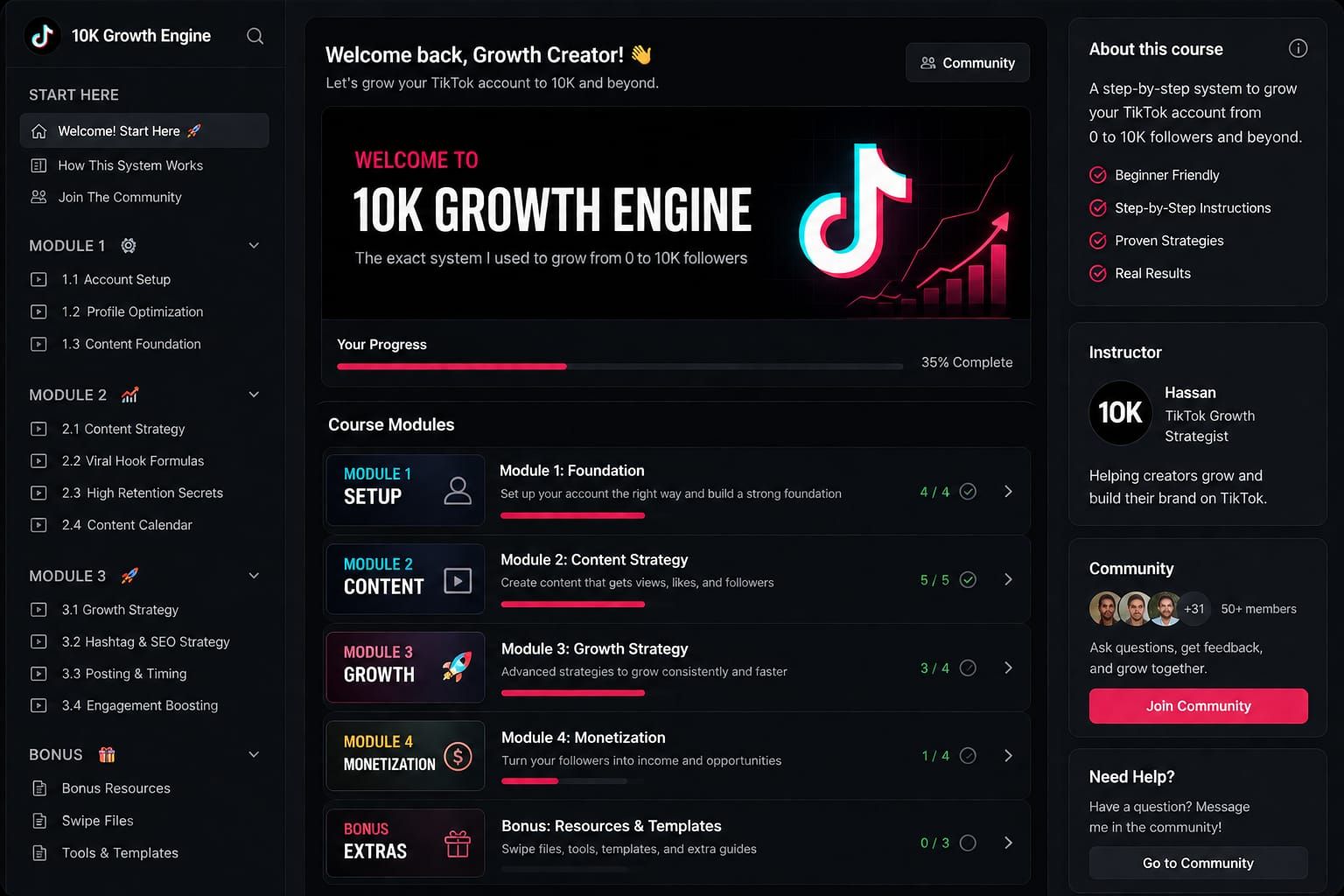Screen dimensions: 1344x896
Task: Click the Your Progress bar
Action: click(619, 367)
